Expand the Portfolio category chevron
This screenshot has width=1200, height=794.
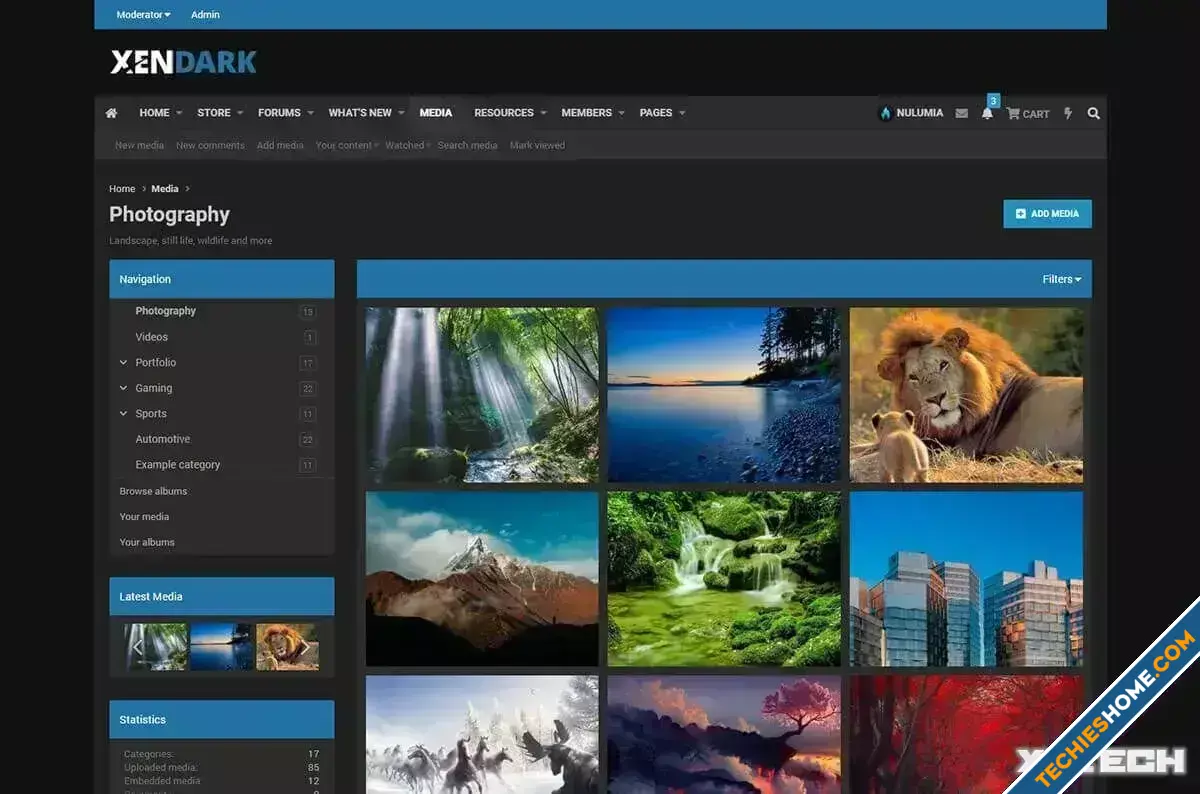[x=124, y=363]
